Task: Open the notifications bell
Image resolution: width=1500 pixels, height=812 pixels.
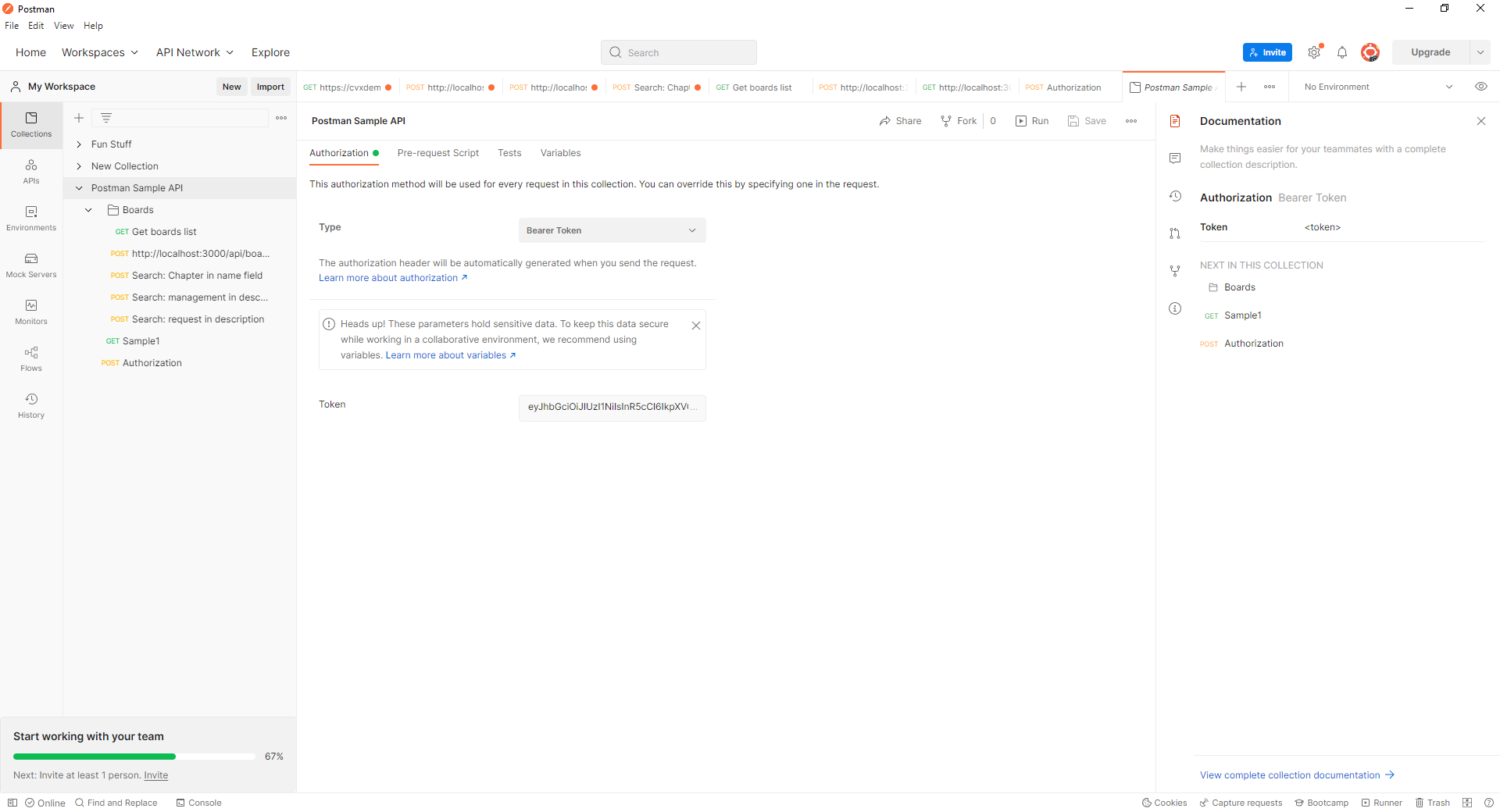Action: click(1342, 52)
